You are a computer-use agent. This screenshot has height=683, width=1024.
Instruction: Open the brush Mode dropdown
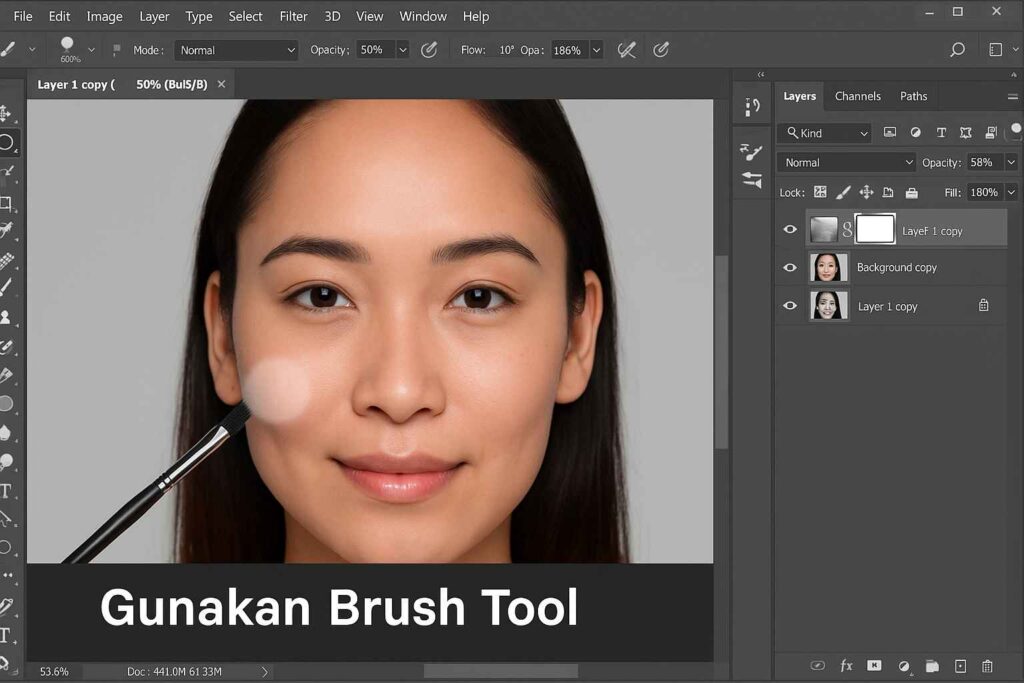pyautogui.click(x=236, y=50)
